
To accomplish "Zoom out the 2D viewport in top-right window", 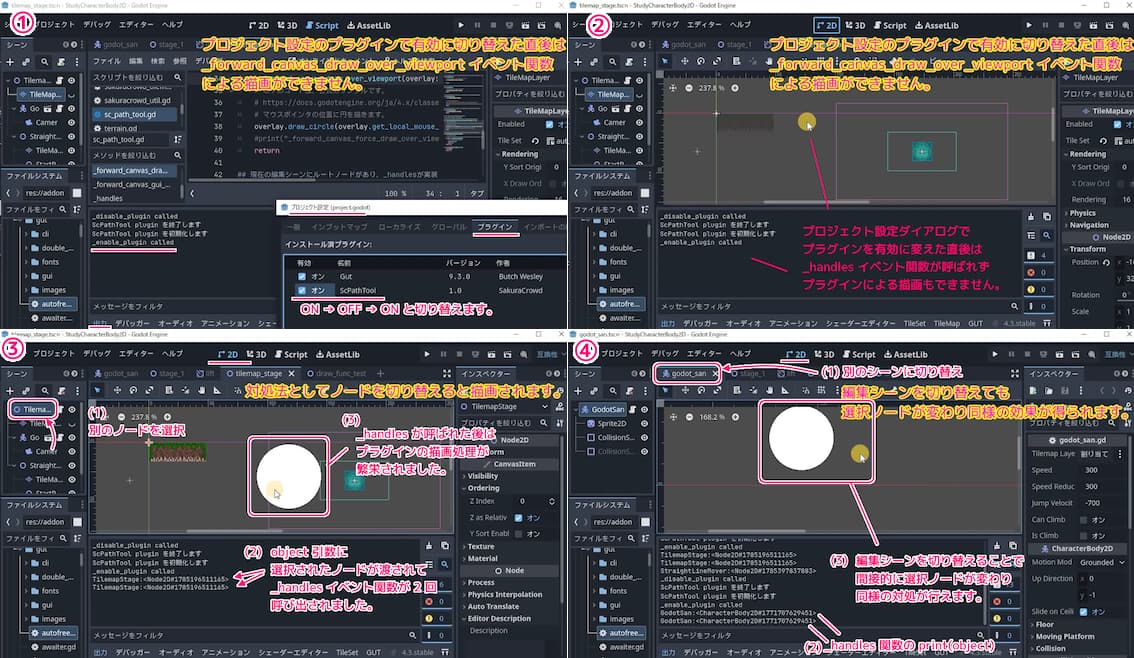I will 689,88.
